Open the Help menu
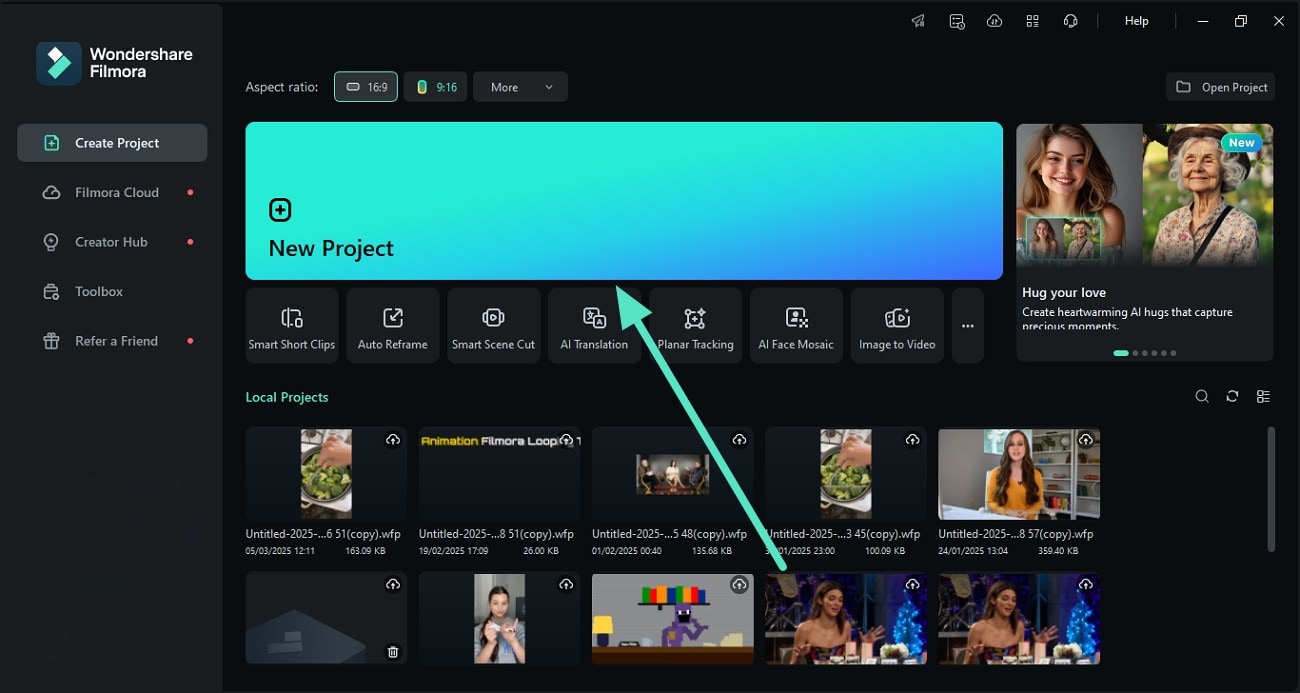Viewport: 1300px width, 693px height. (x=1136, y=21)
